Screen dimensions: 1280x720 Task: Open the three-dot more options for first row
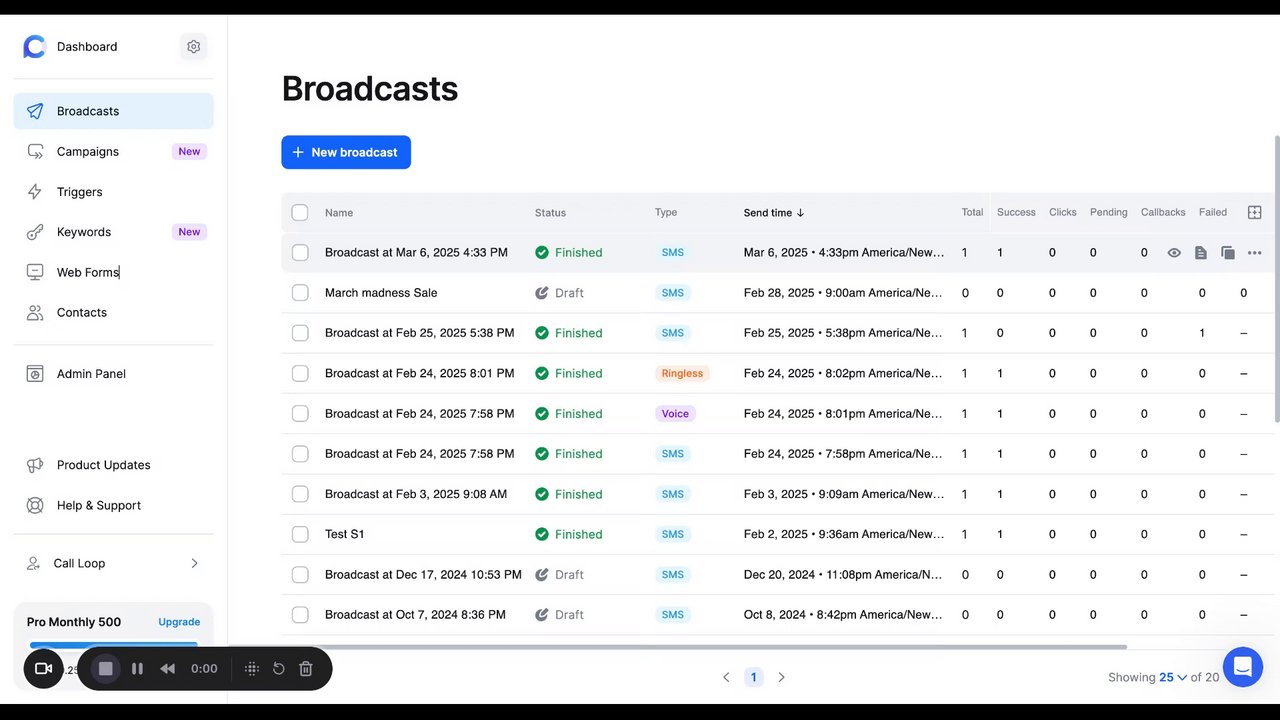point(1255,253)
